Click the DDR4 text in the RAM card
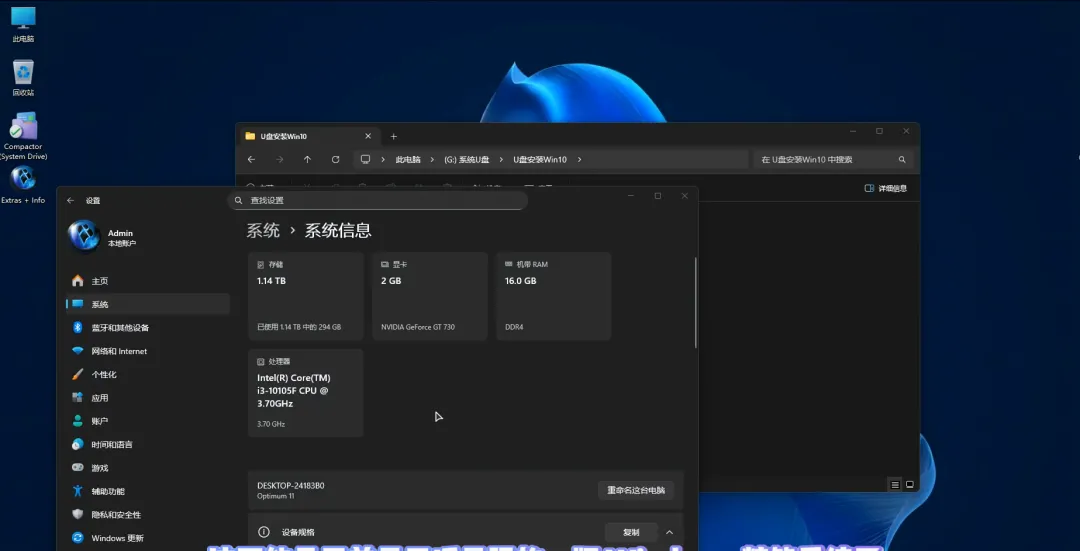This screenshot has height=551, width=1080. pos(514,327)
